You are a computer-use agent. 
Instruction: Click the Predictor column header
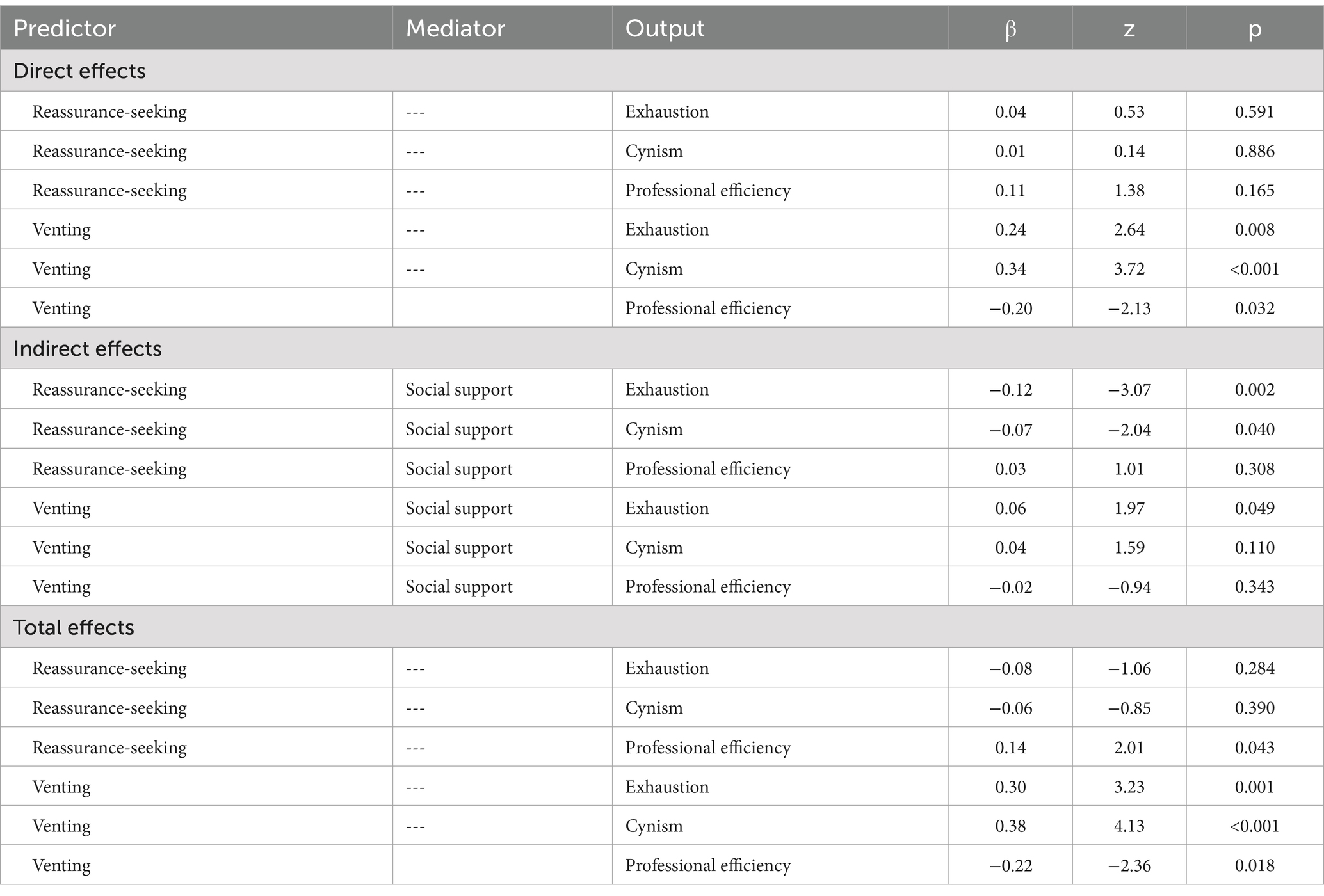pyautogui.click(x=65, y=29)
